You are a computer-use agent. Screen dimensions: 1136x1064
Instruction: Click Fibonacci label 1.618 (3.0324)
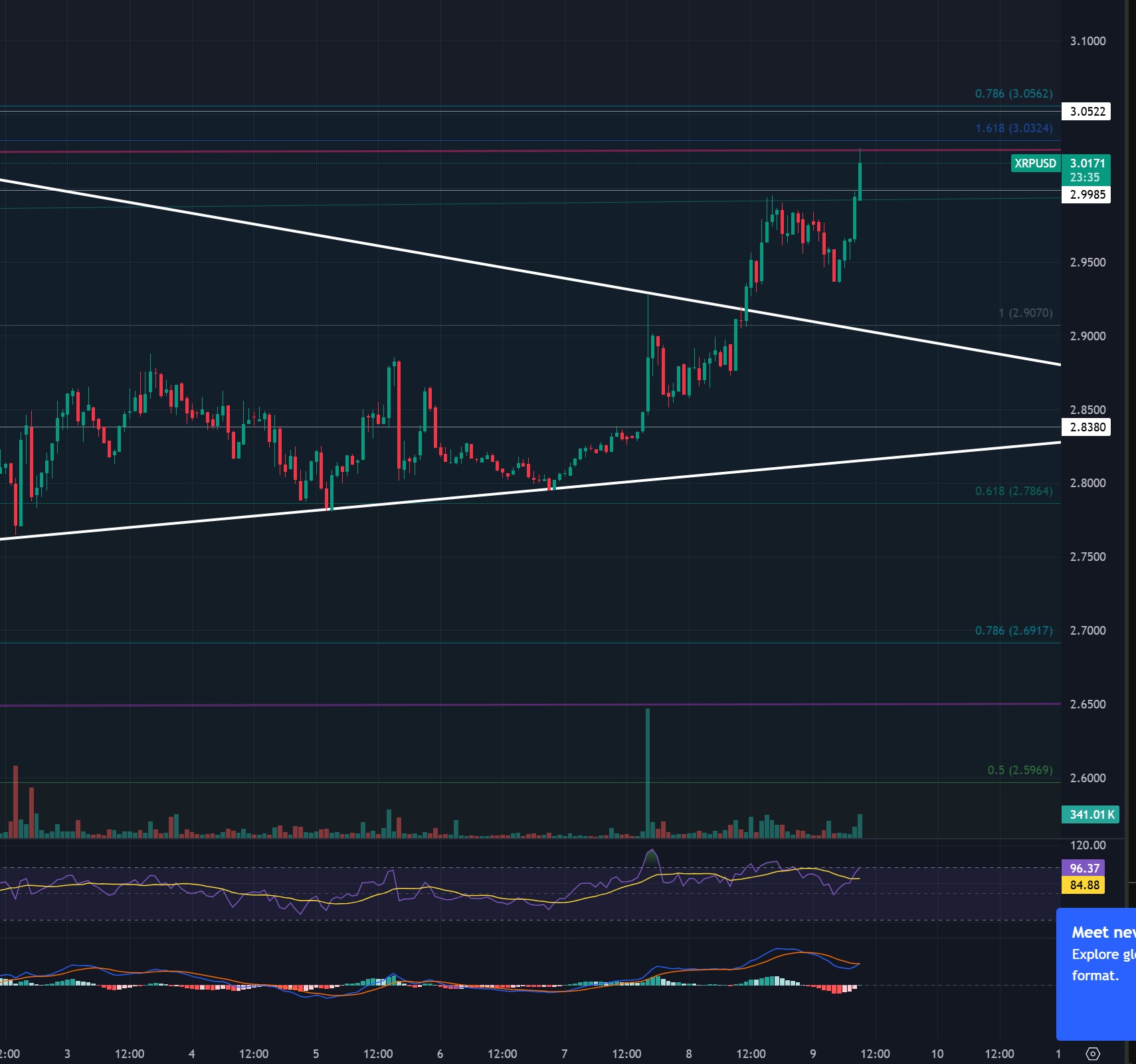[x=1014, y=128]
